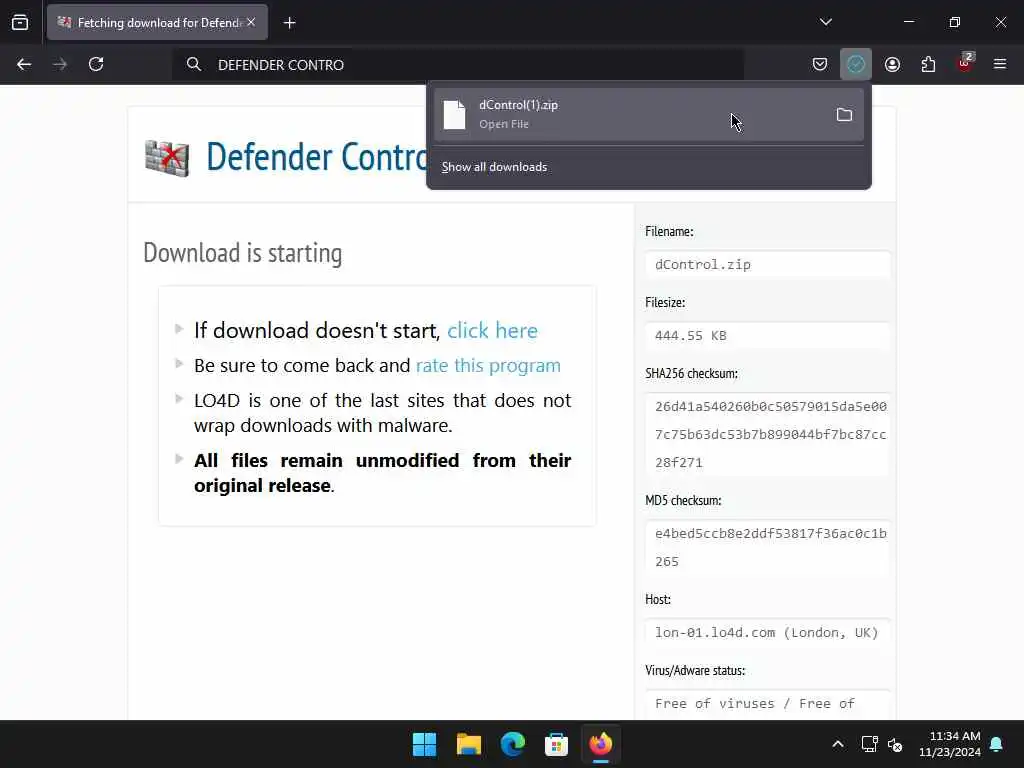
Task: Open the Windows Start menu
Action: point(424,744)
